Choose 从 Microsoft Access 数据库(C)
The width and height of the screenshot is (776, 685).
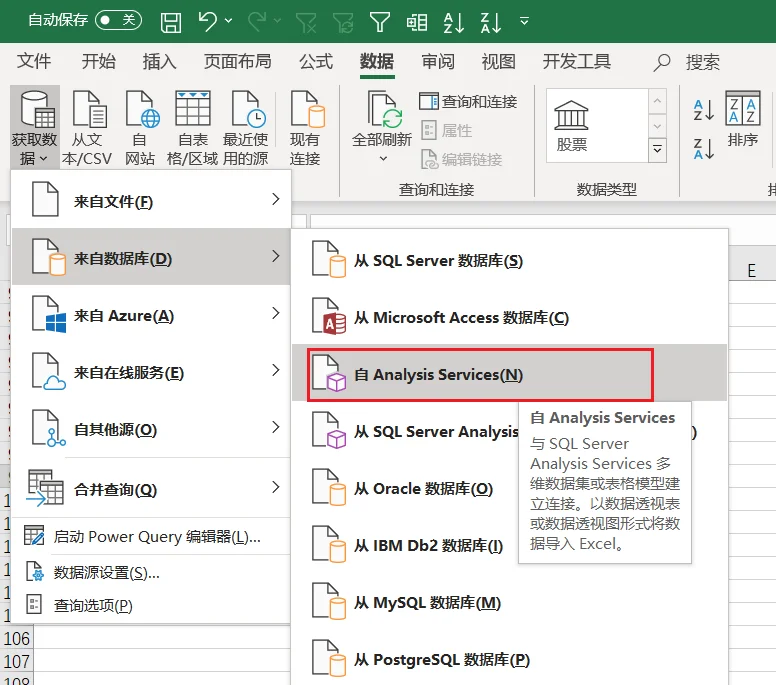510,317
